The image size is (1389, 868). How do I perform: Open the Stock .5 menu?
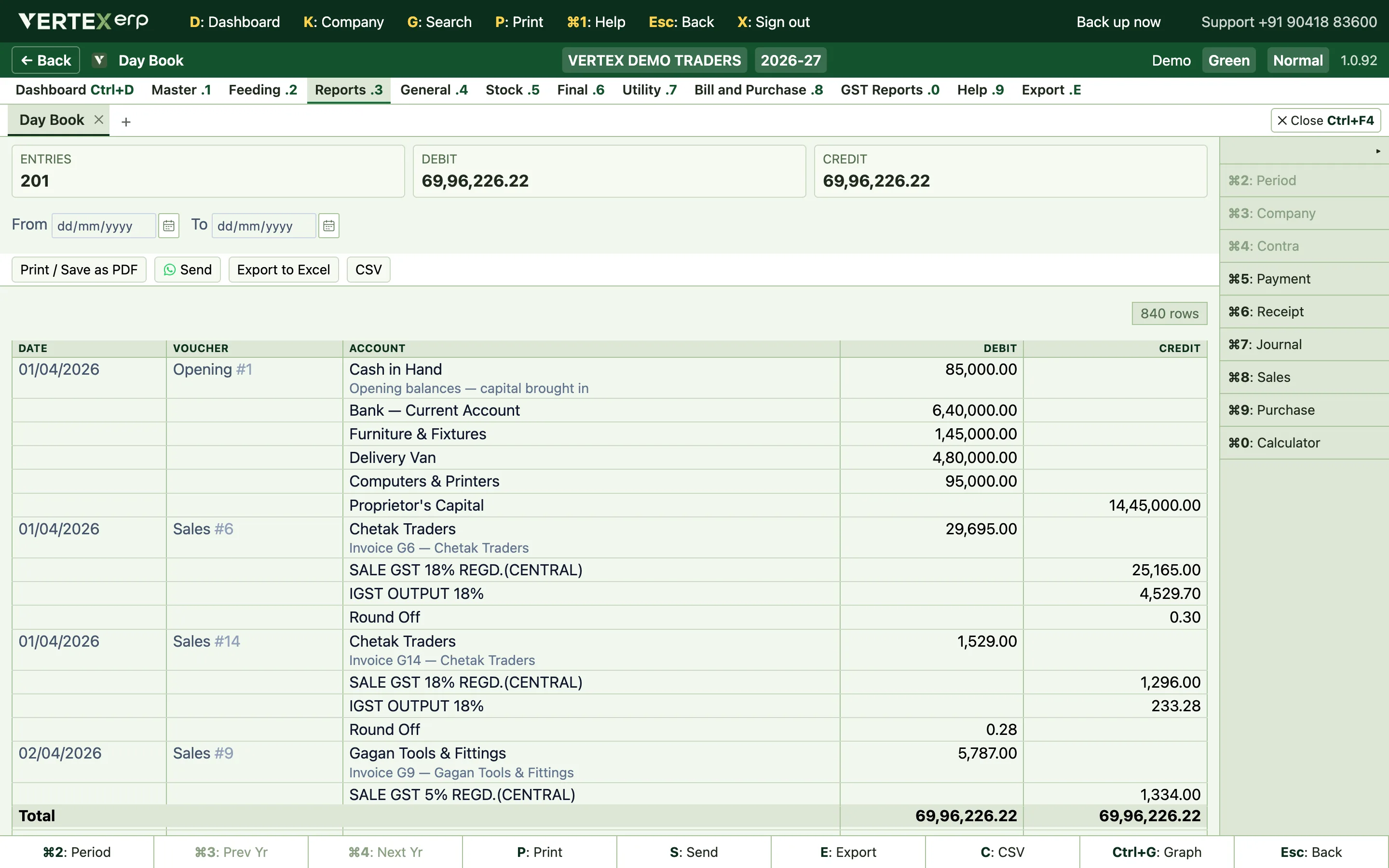(513, 90)
